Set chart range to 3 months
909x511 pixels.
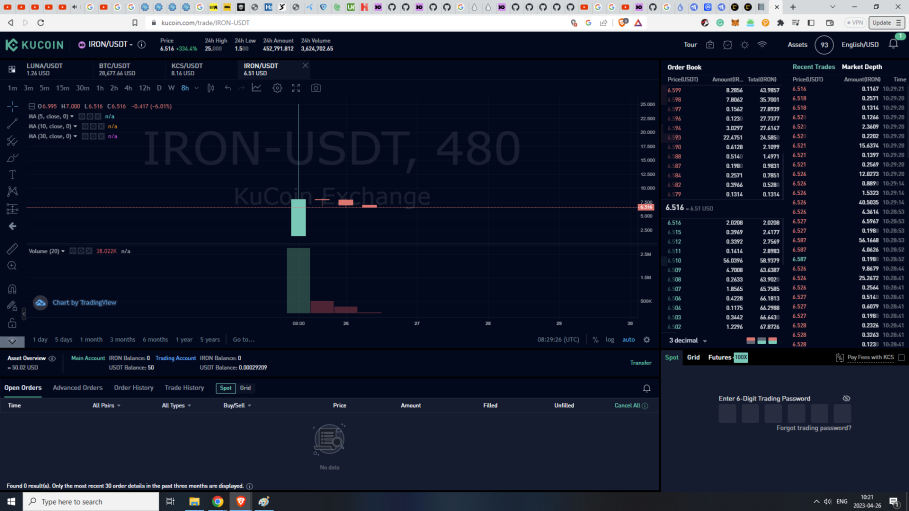point(122,340)
